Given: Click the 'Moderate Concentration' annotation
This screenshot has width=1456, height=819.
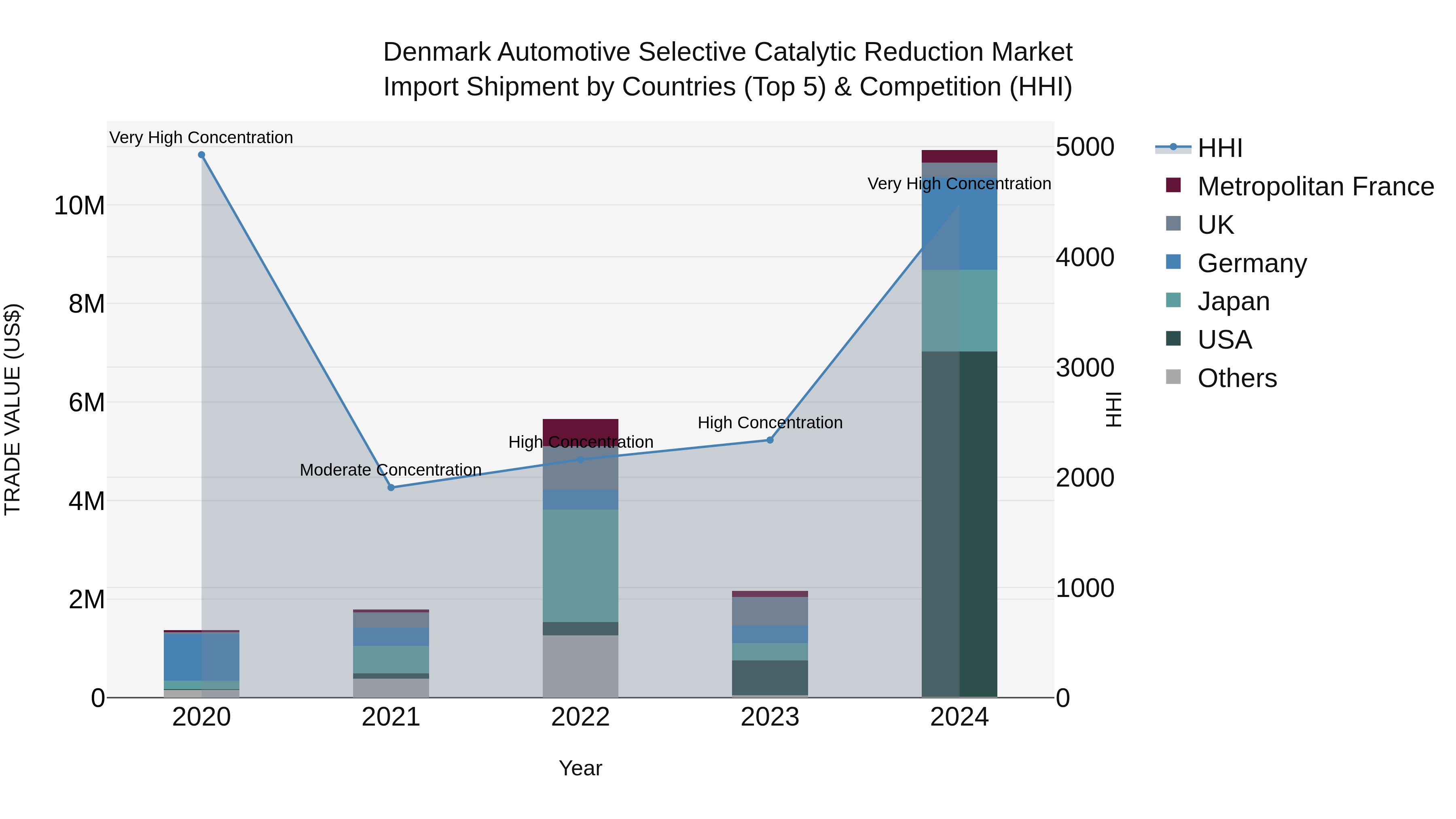Looking at the screenshot, I should [391, 470].
